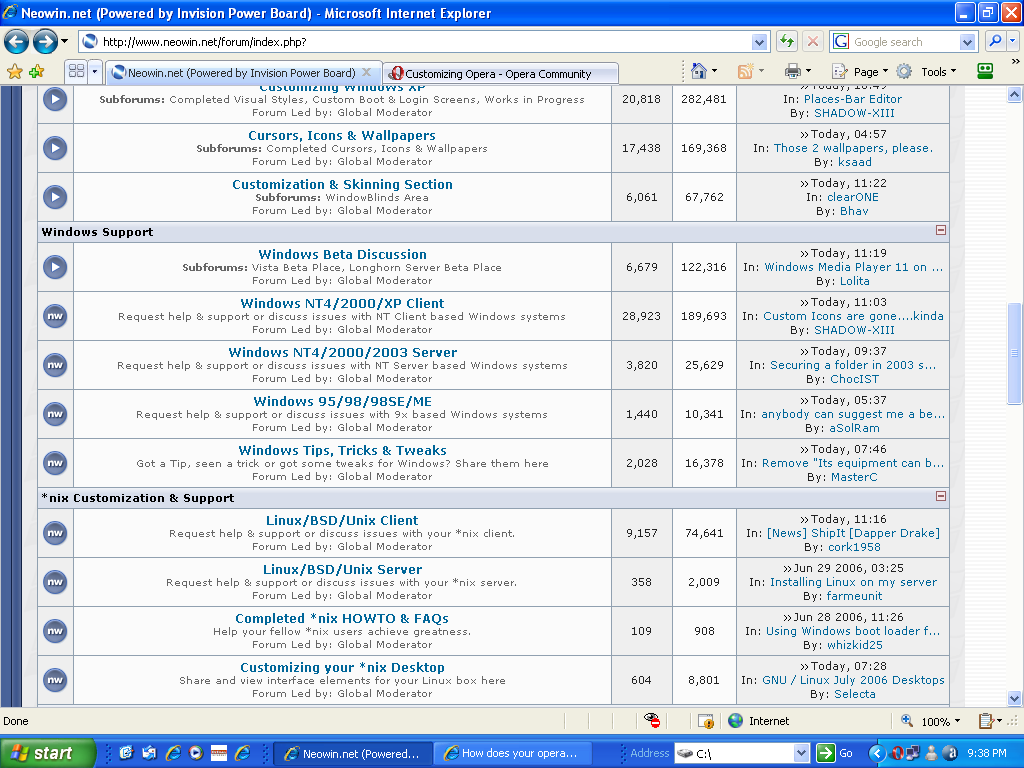Click the nw icon beside Windows 95/98/98SE/ME
Viewport: 1024px width, 768px height.
point(55,414)
